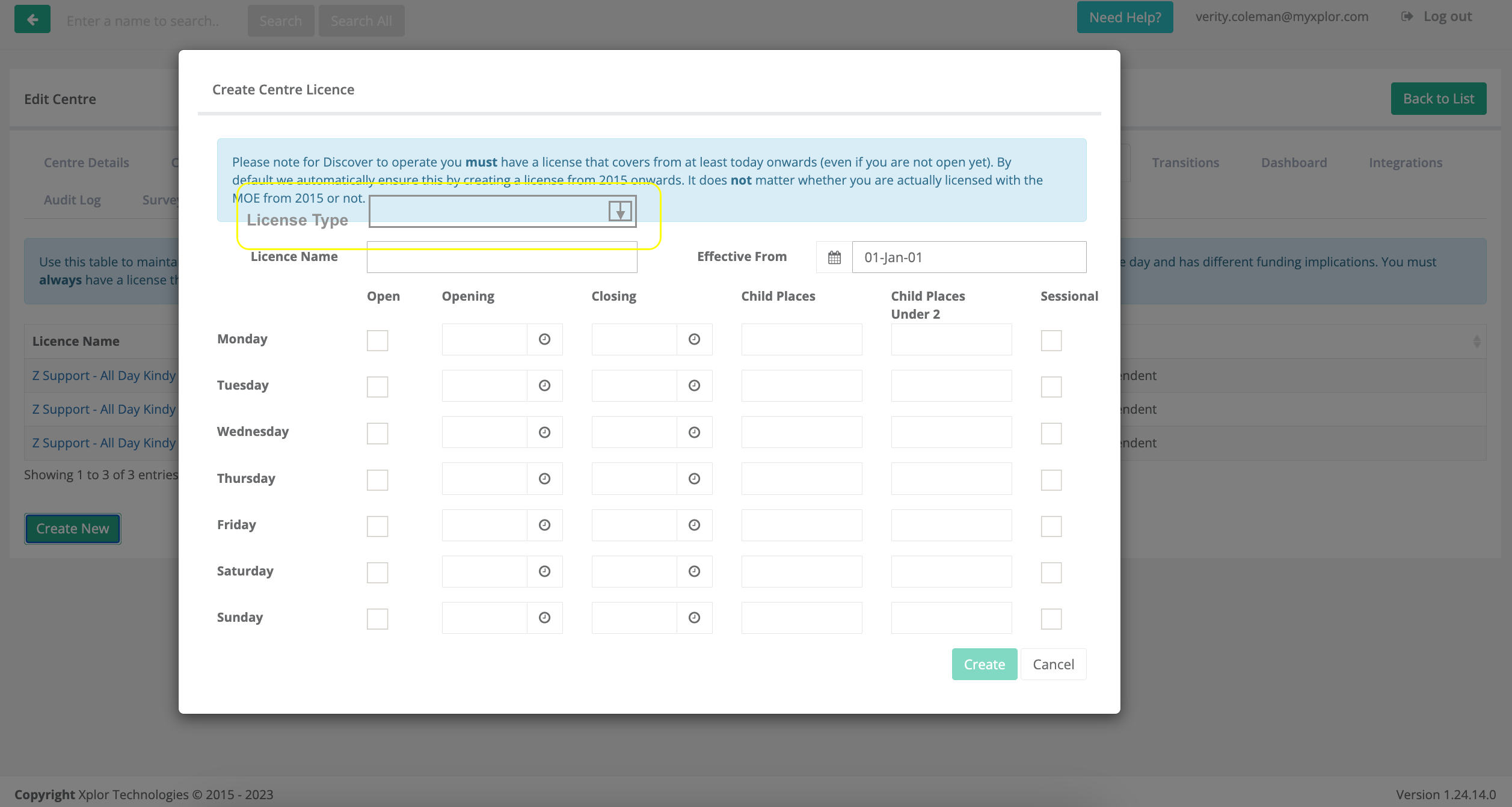Click the calendar icon for Effective From
Image resolution: width=1512 pixels, height=807 pixels.
(x=834, y=257)
